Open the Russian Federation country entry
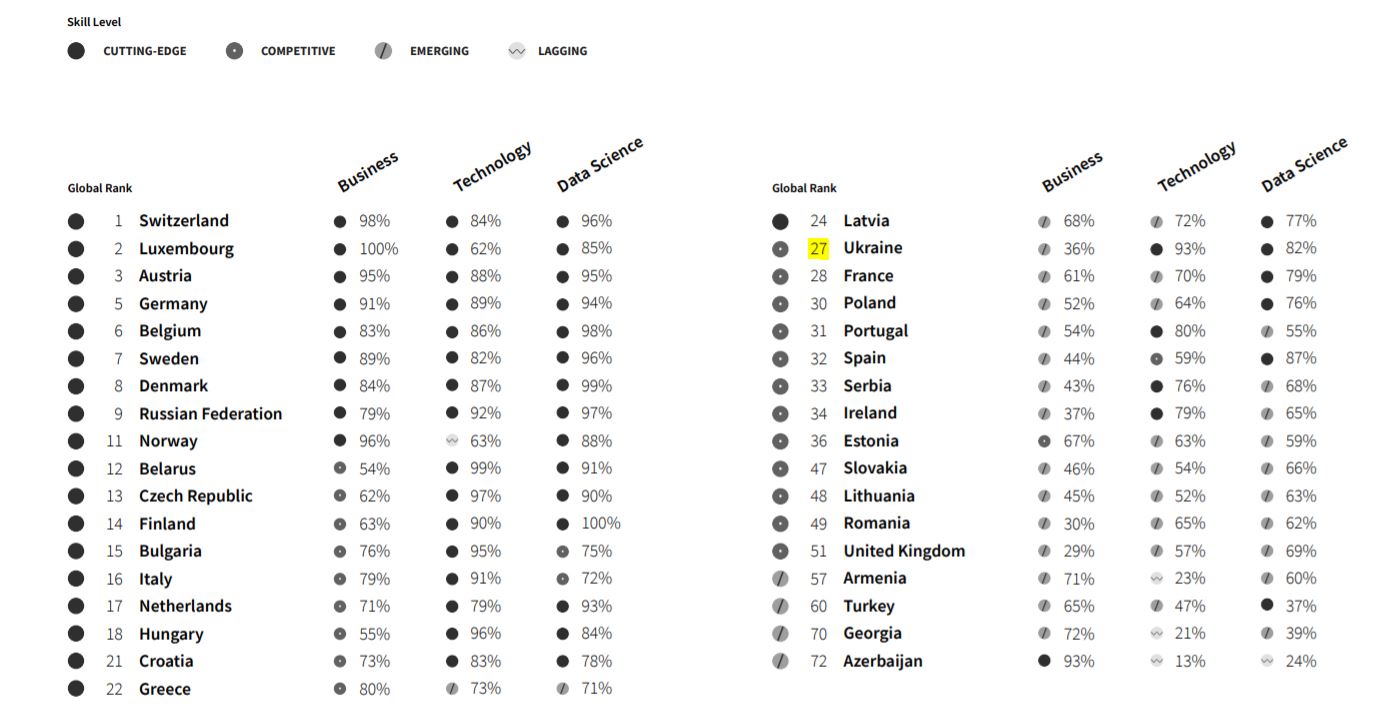Image resolution: width=1387 pixels, height=715 pixels. point(210,414)
